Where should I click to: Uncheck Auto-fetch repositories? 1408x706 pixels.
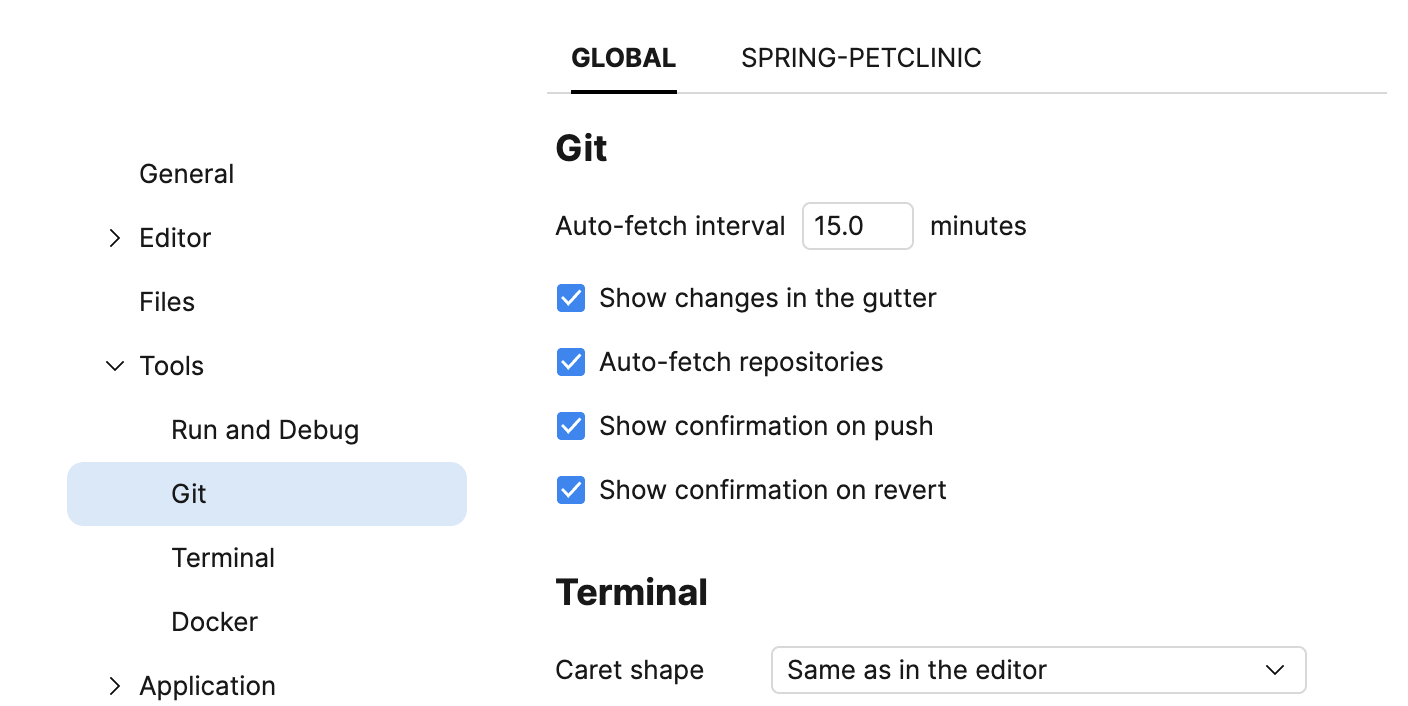click(x=570, y=361)
